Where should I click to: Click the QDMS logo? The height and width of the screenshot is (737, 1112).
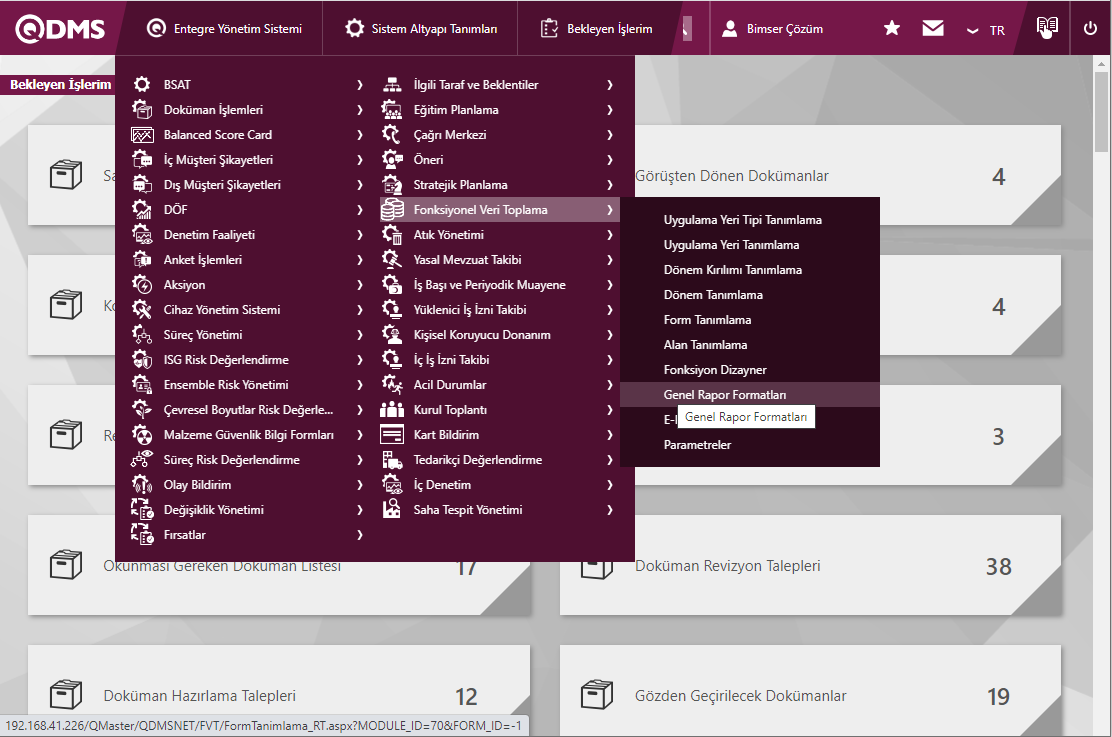coord(60,29)
